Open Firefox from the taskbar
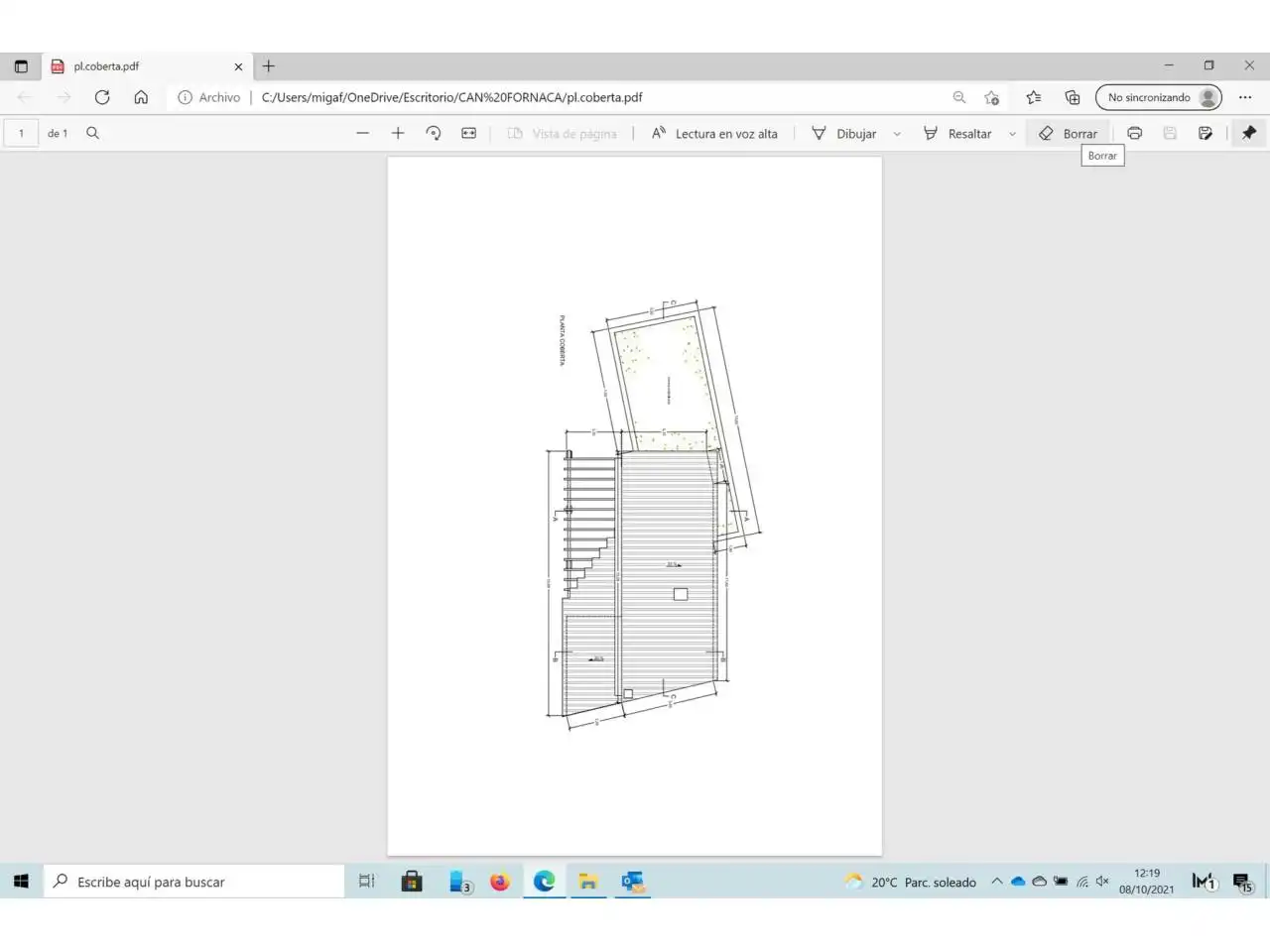This screenshot has height=952, width=1270. (500, 881)
